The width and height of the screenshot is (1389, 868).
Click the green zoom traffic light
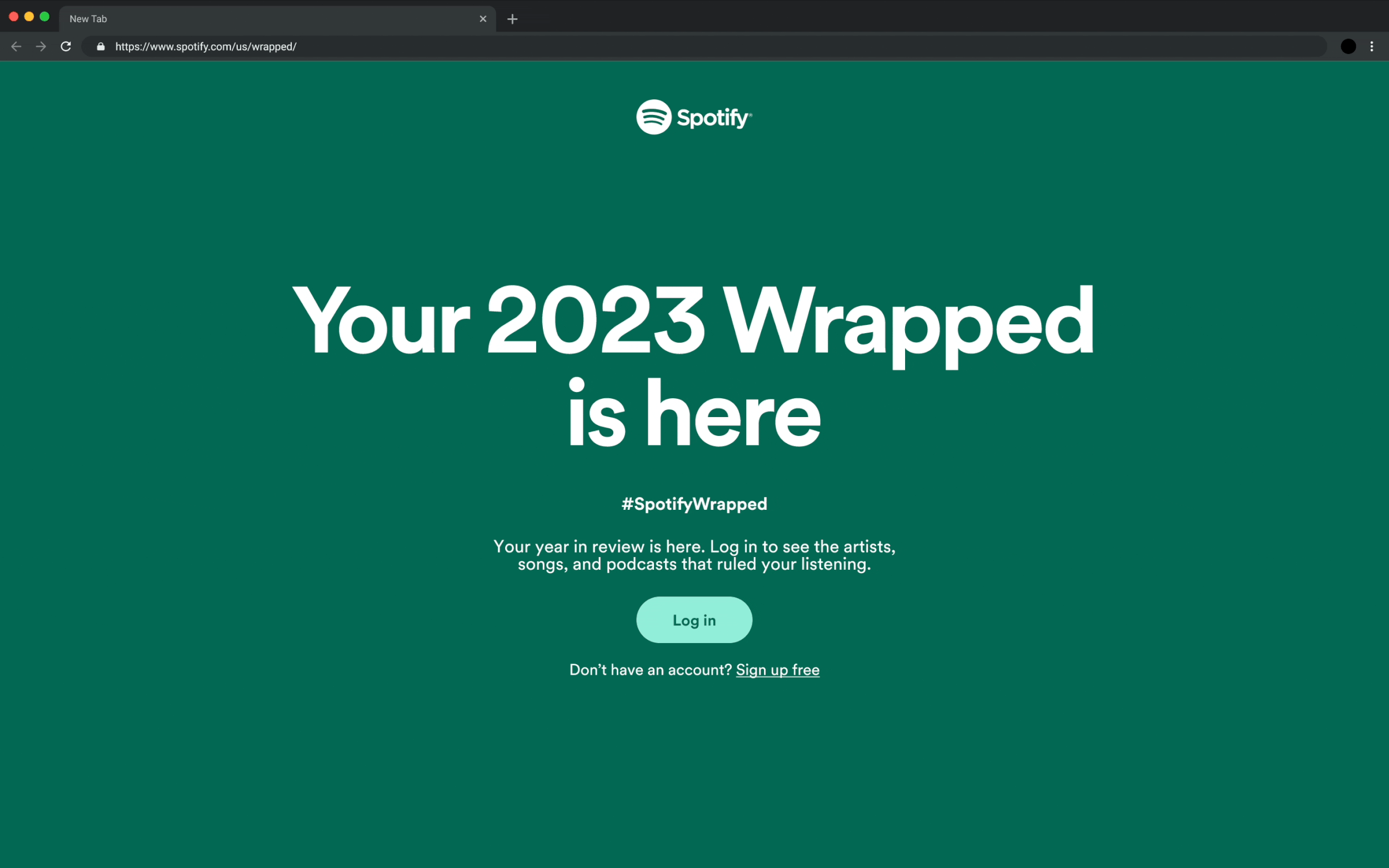[45, 17]
